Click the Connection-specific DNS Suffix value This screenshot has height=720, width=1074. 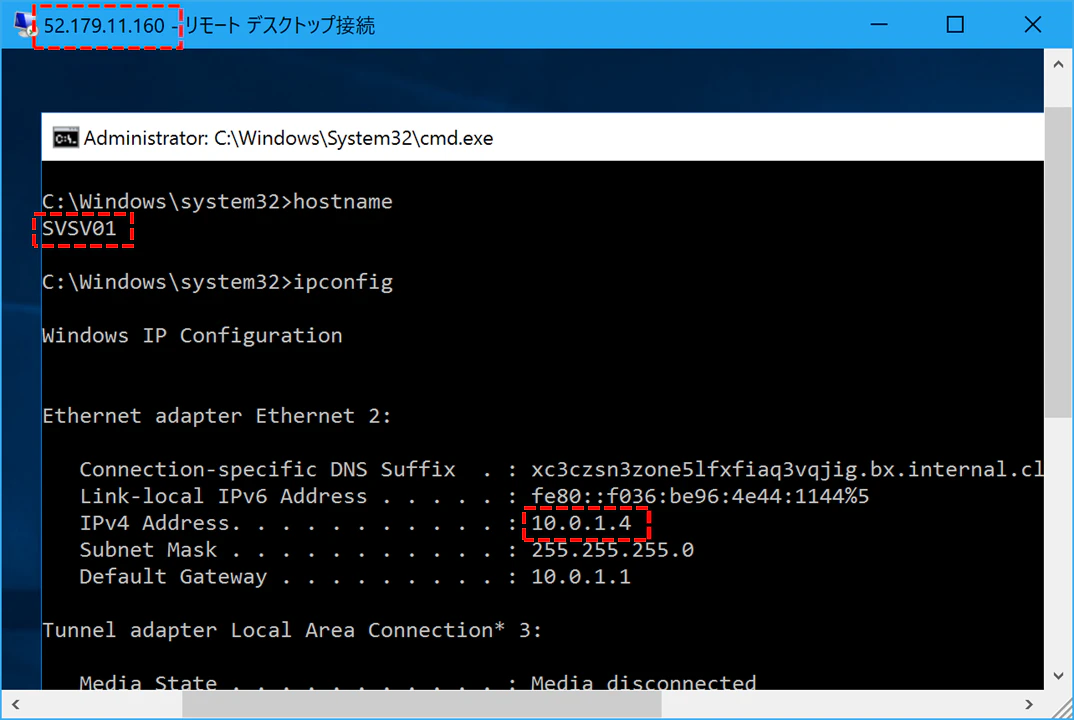(x=787, y=469)
